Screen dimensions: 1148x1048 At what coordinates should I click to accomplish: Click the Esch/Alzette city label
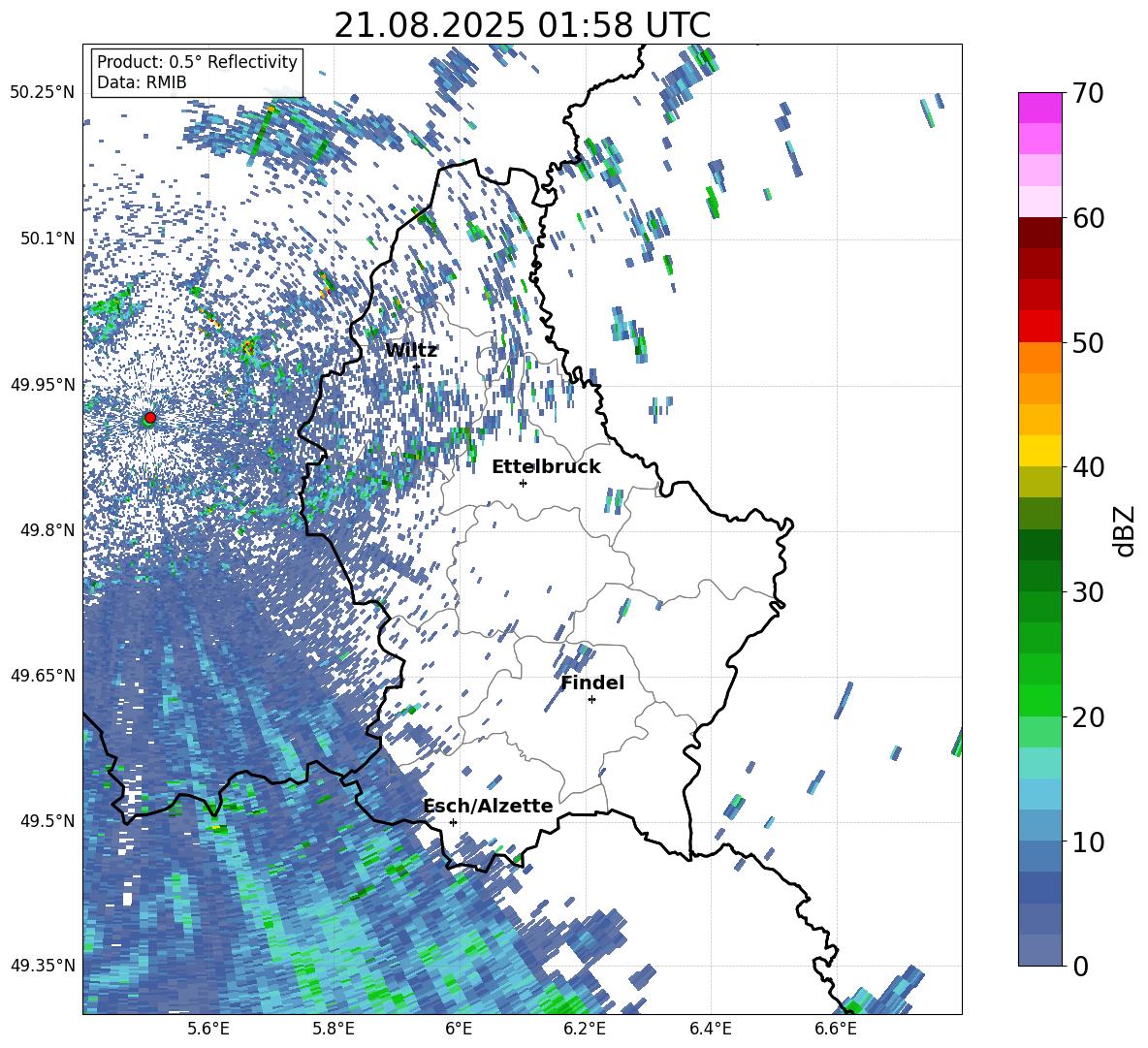[489, 806]
